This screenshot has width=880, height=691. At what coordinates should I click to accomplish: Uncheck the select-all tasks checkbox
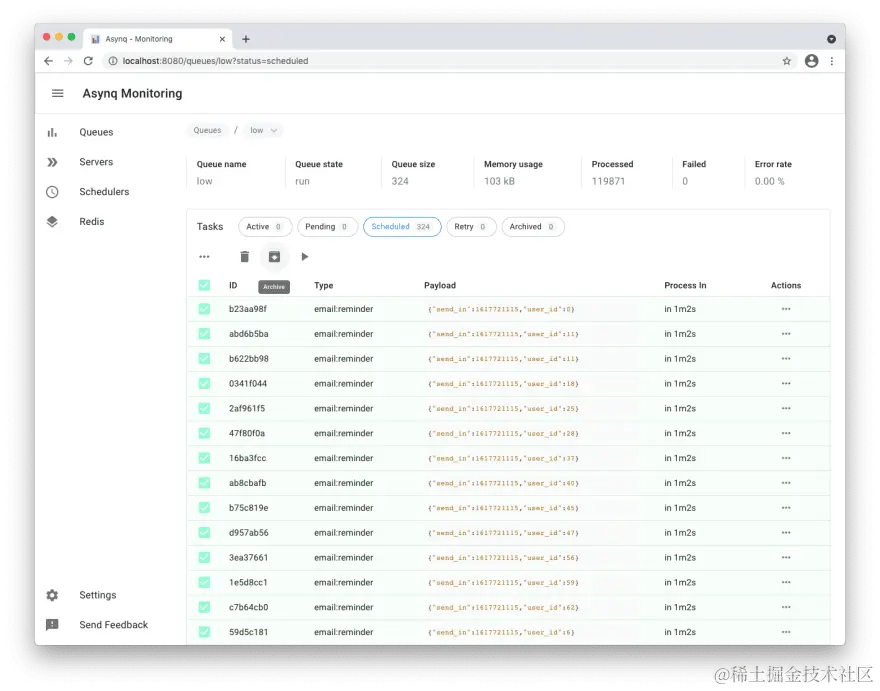coord(205,285)
